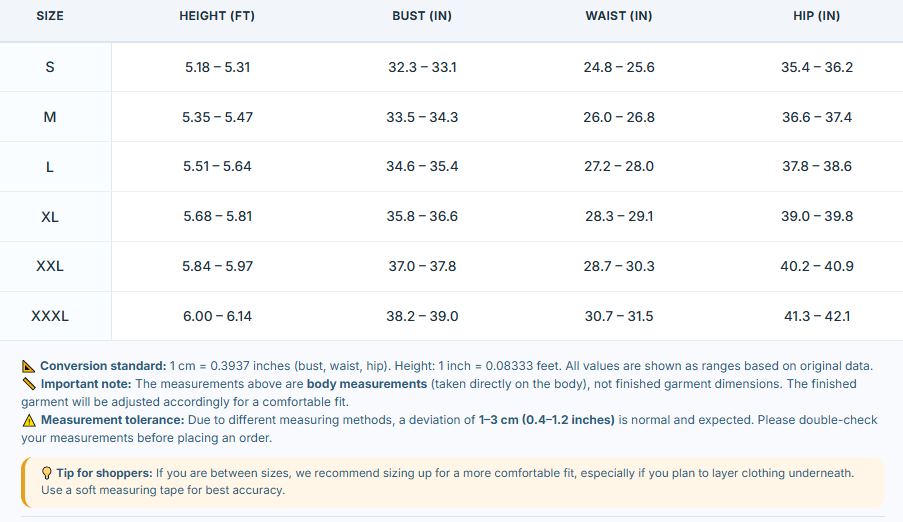
Task: Select the SIZE column header
Action: (x=50, y=16)
